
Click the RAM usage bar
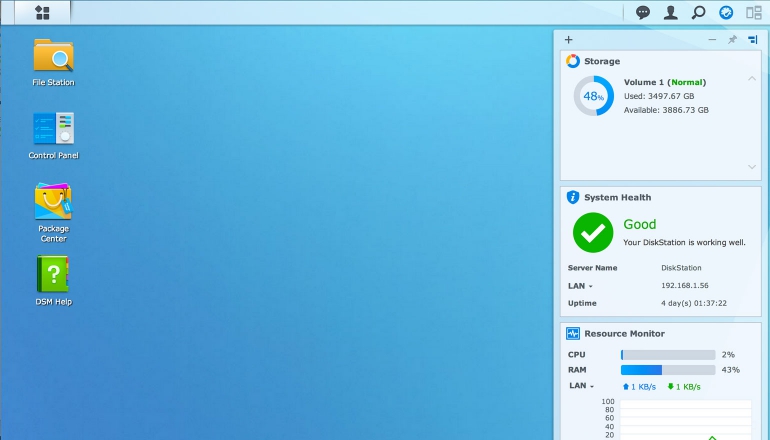click(x=667, y=370)
